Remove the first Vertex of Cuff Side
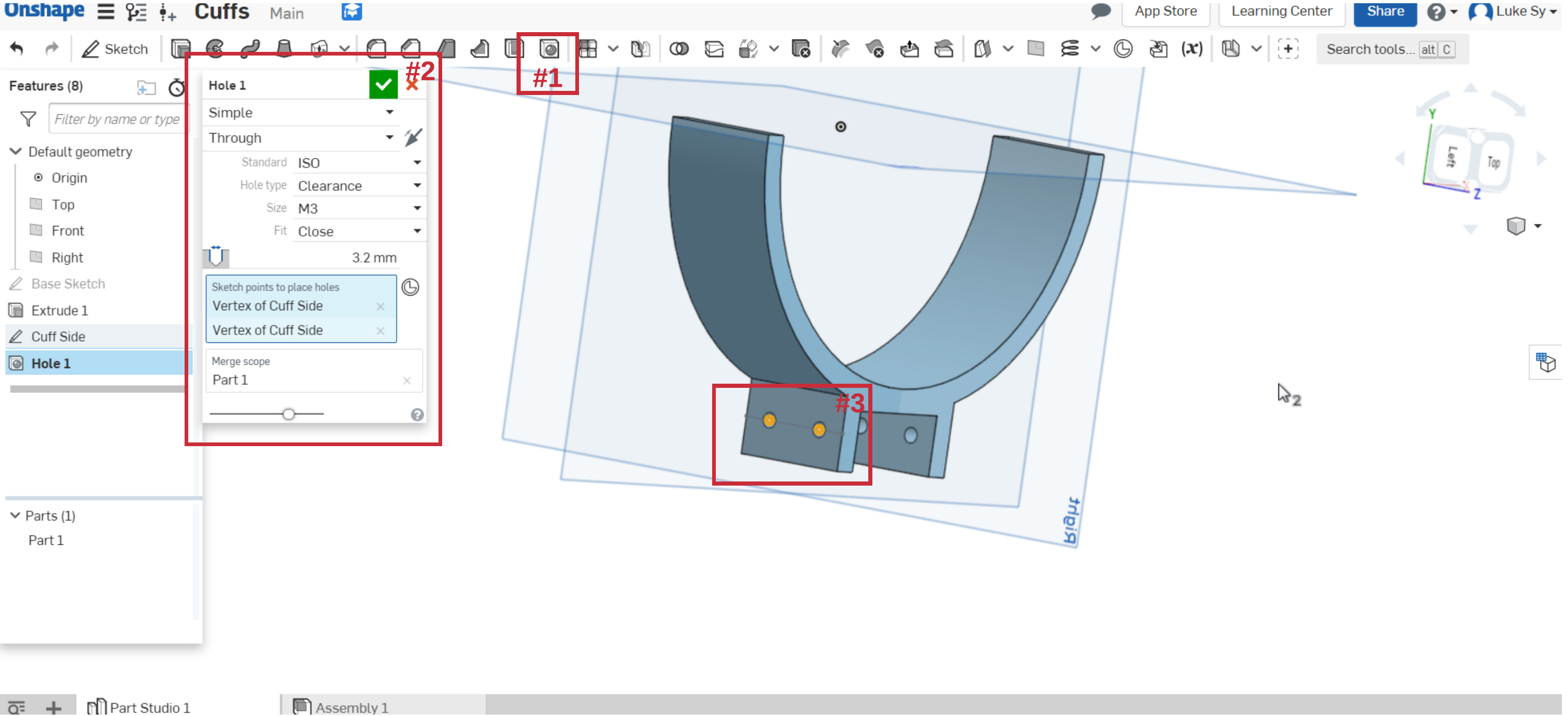Image resolution: width=1568 pixels, height=716 pixels. click(x=381, y=307)
